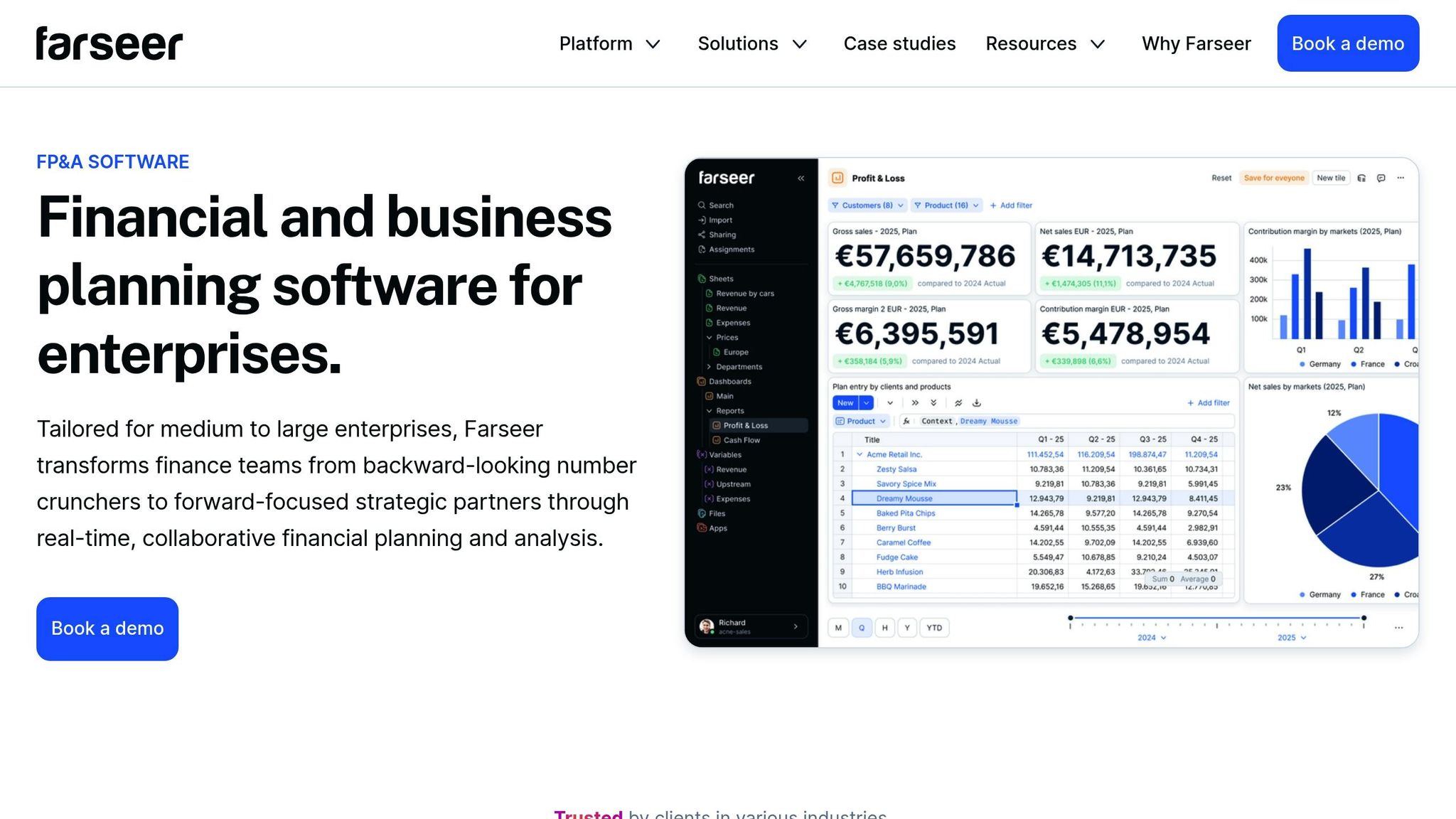Open the Platform dropdown in the navigation
This screenshot has width=1456, height=819.
coord(610,44)
